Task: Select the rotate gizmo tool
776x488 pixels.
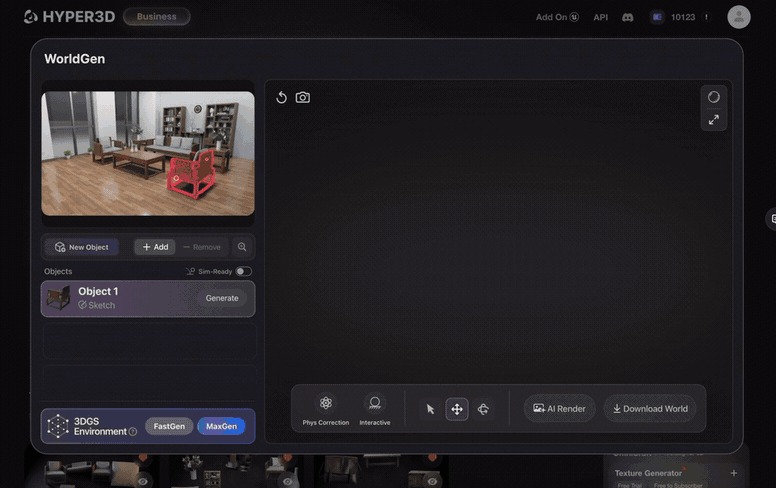Action: click(x=483, y=409)
